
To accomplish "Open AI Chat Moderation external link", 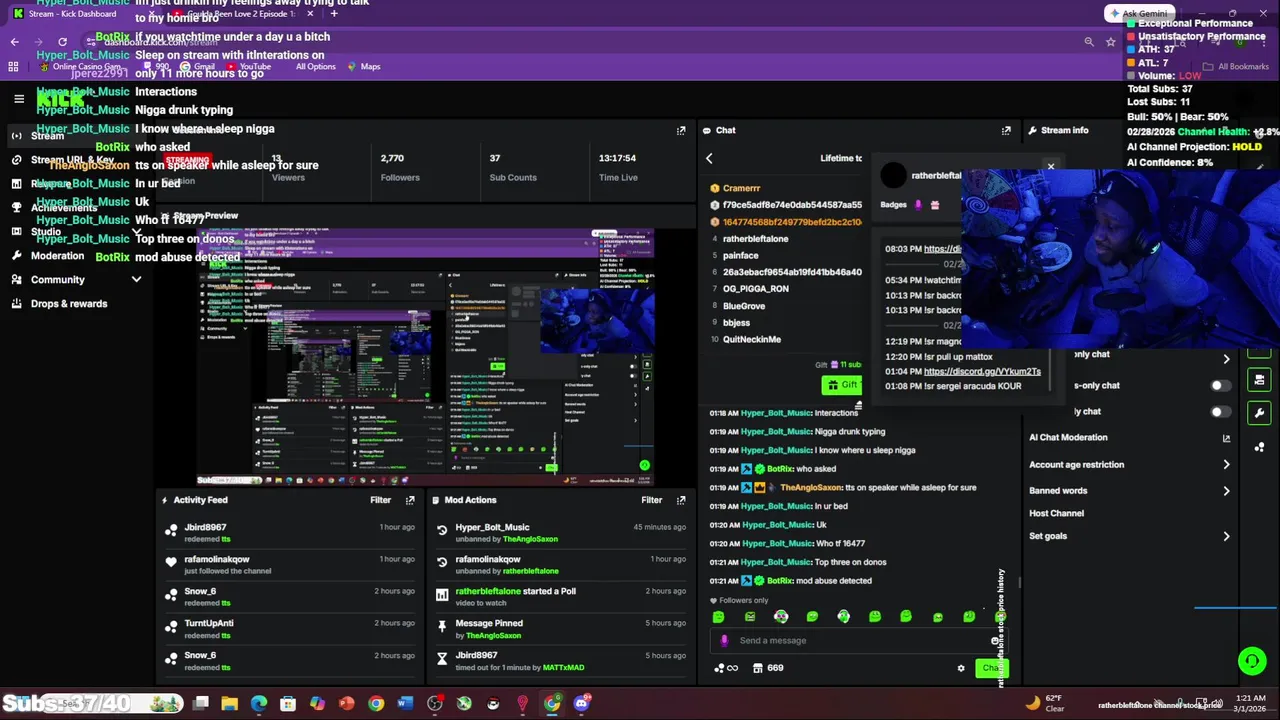I will click(x=1226, y=438).
